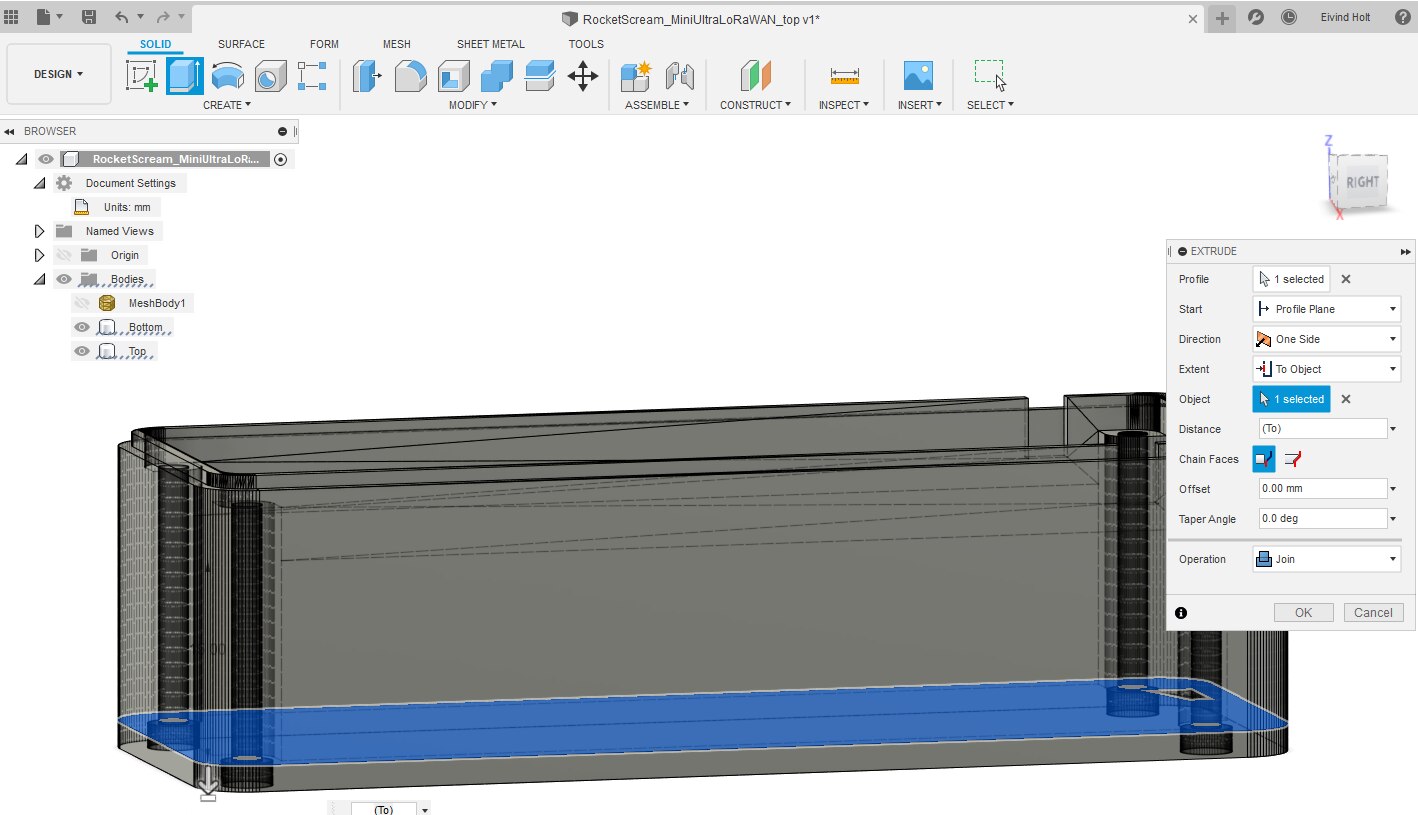The width and height of the screenshot is (1418, 815).
Task: Choose the Fillet tool in Modify
Action: click(x=410, y=77)
